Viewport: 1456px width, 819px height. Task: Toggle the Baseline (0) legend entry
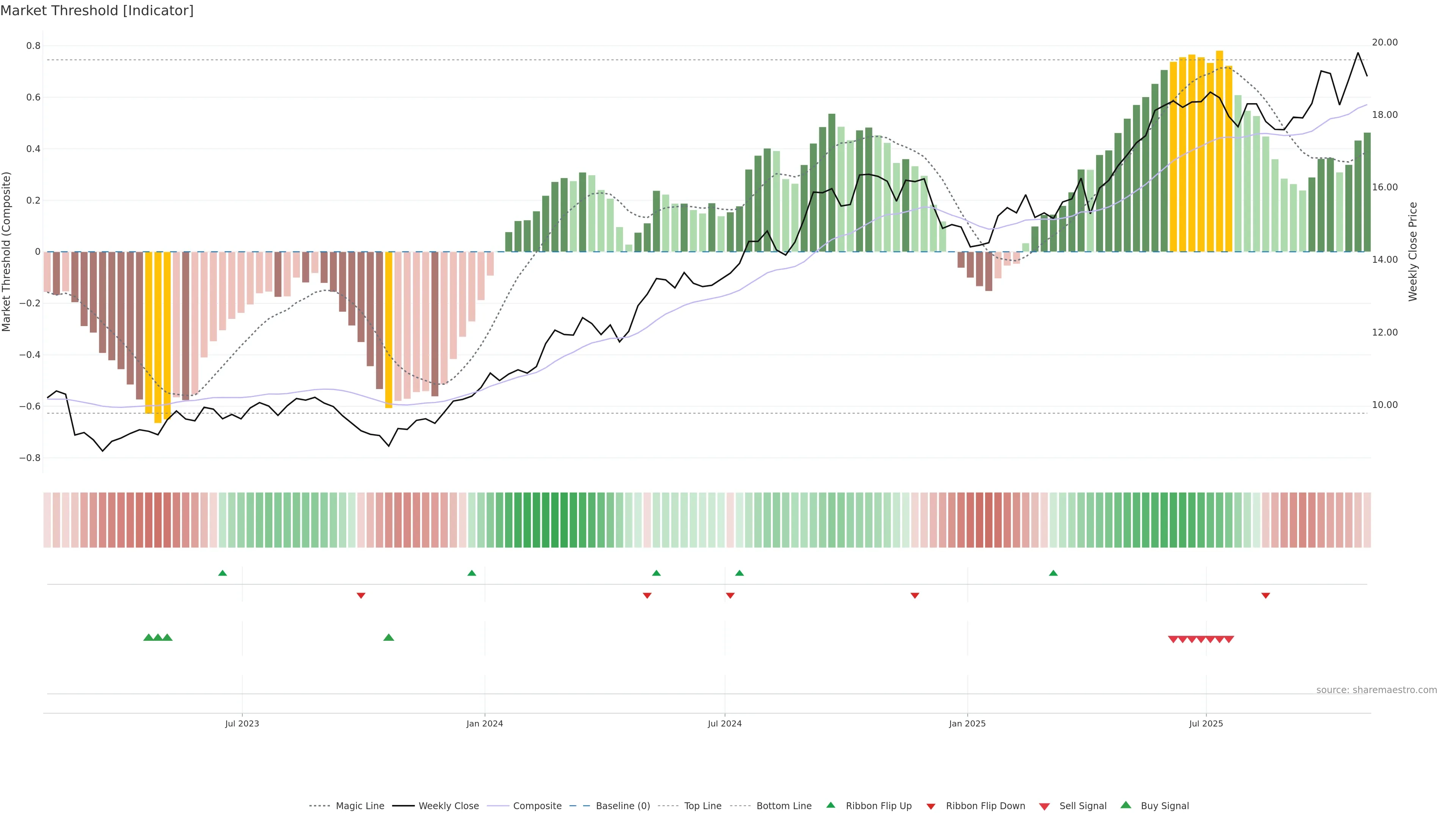pyautogui.click(x=623, y=806)
